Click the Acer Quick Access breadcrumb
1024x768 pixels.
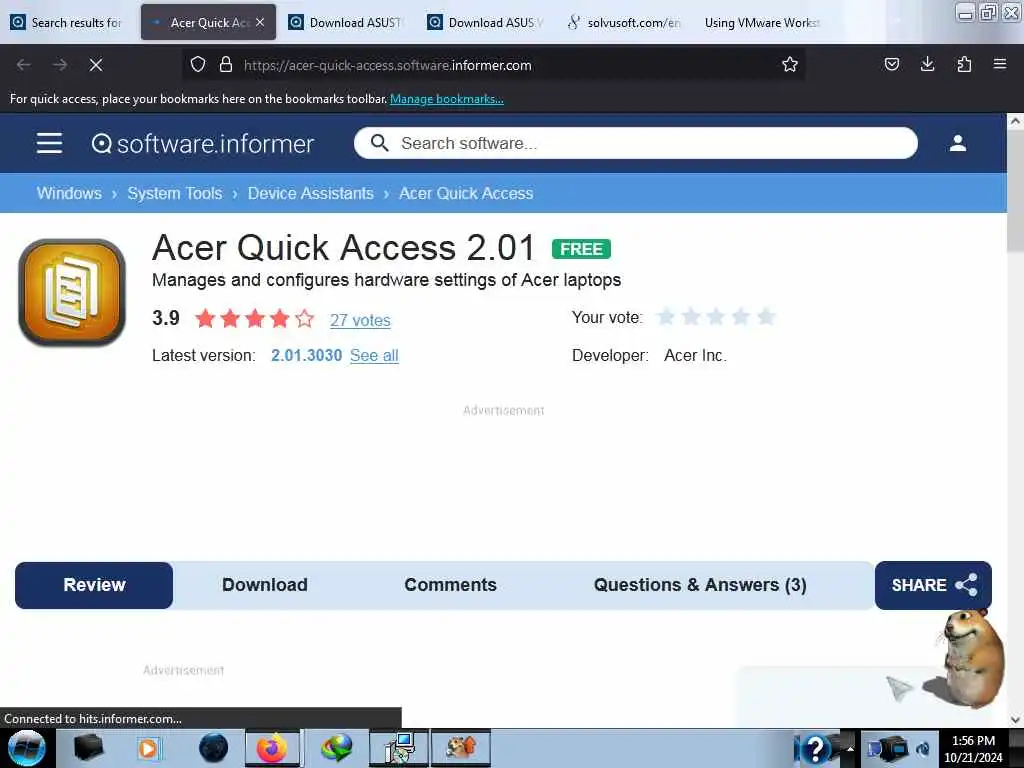[466, 193]
